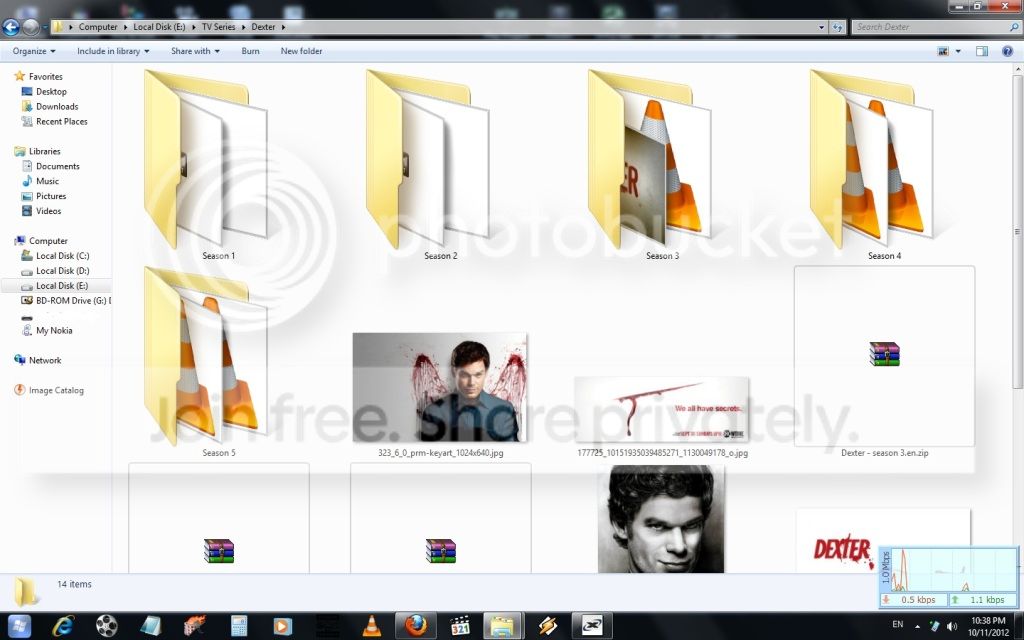Select the black-and-white Dexter portrait thumbnail
Image resolution: width=1024 pixels, height=640 pixels.
pos(661,519)
